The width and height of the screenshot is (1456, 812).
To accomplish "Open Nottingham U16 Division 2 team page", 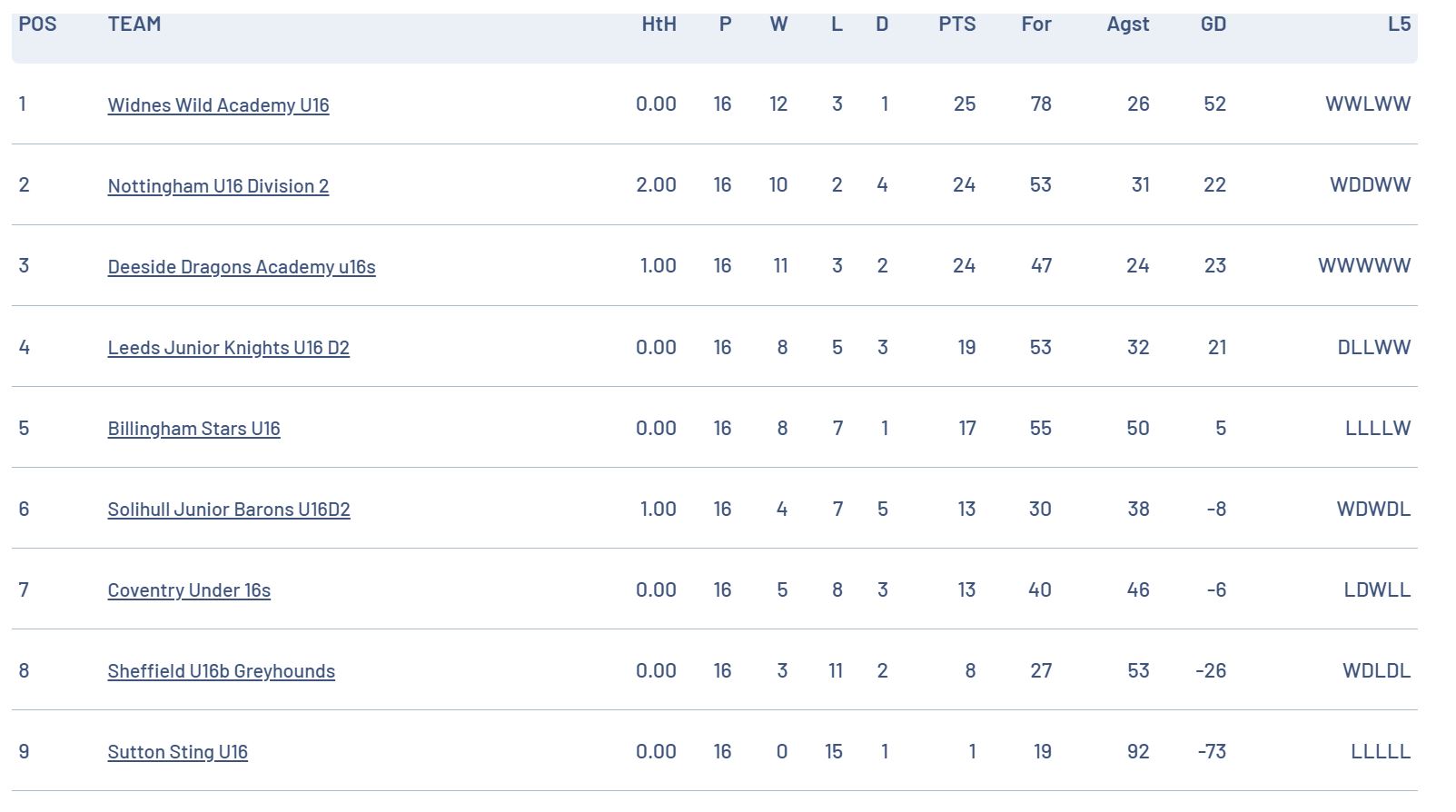I will coord(218,185).
